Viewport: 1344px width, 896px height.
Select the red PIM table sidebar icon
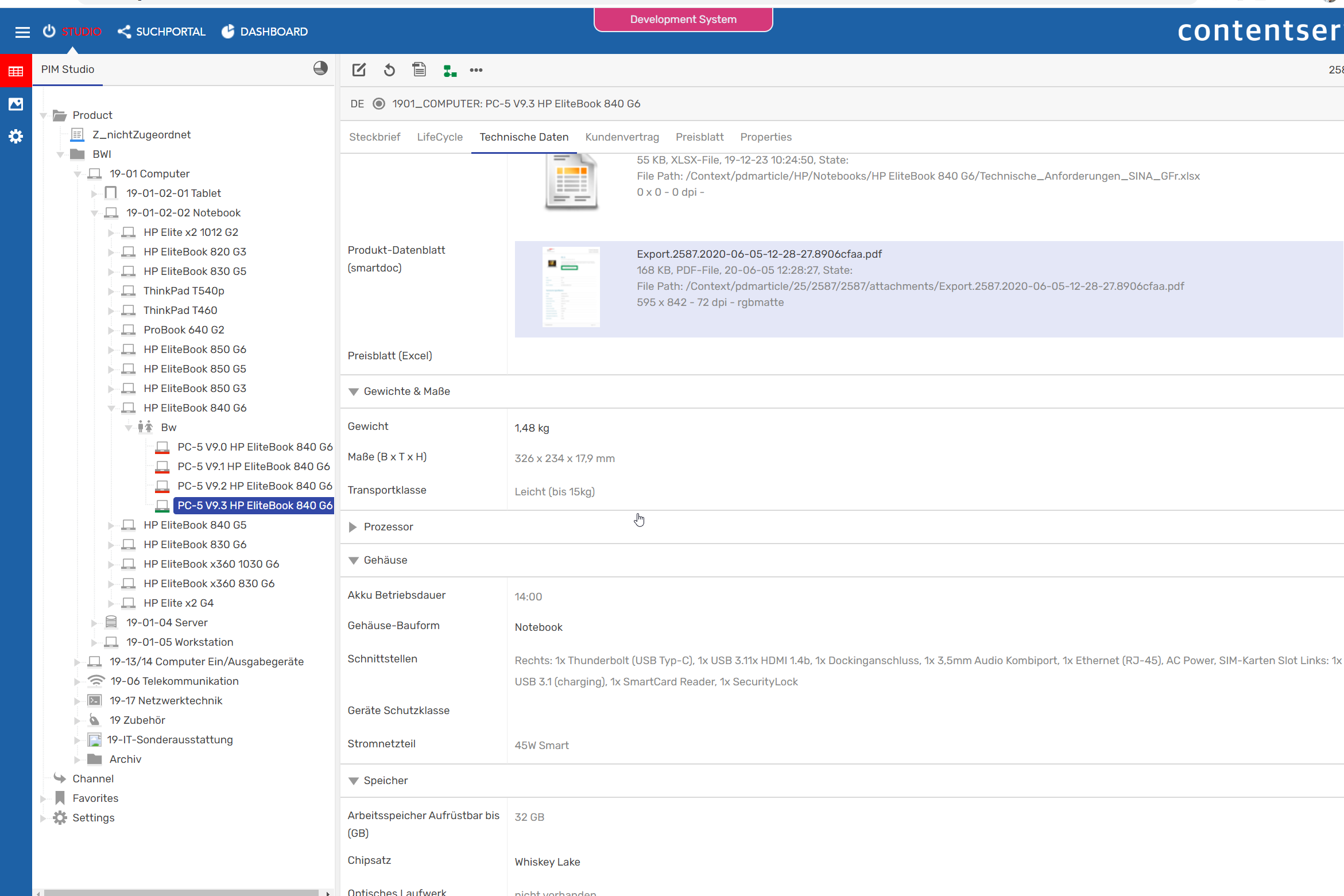point(16,71)
